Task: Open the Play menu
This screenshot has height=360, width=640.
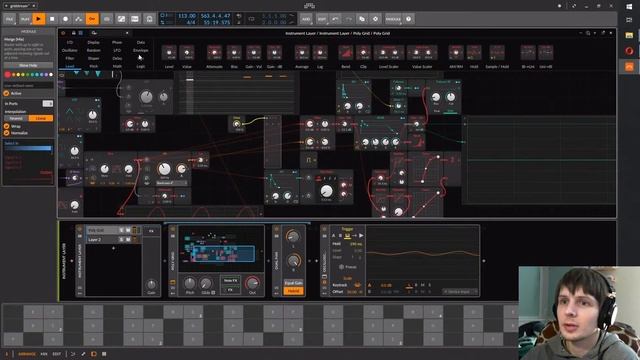Action: [25, 19]
